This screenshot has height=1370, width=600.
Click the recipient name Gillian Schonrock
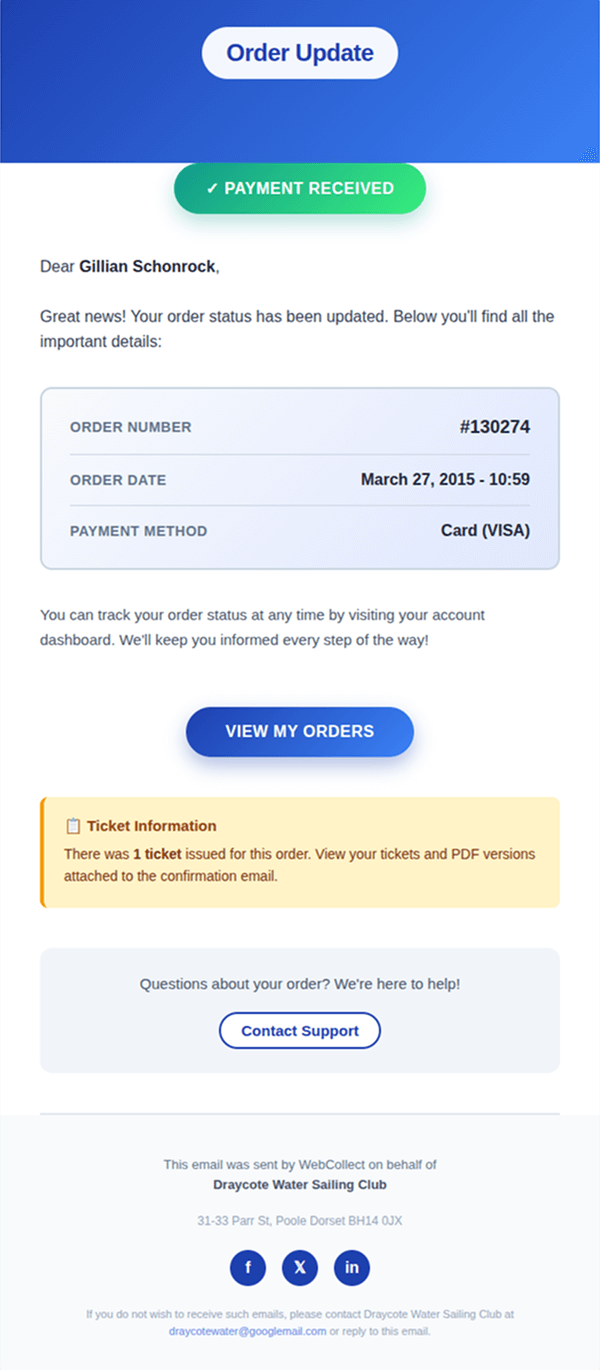tap(147, 266)
